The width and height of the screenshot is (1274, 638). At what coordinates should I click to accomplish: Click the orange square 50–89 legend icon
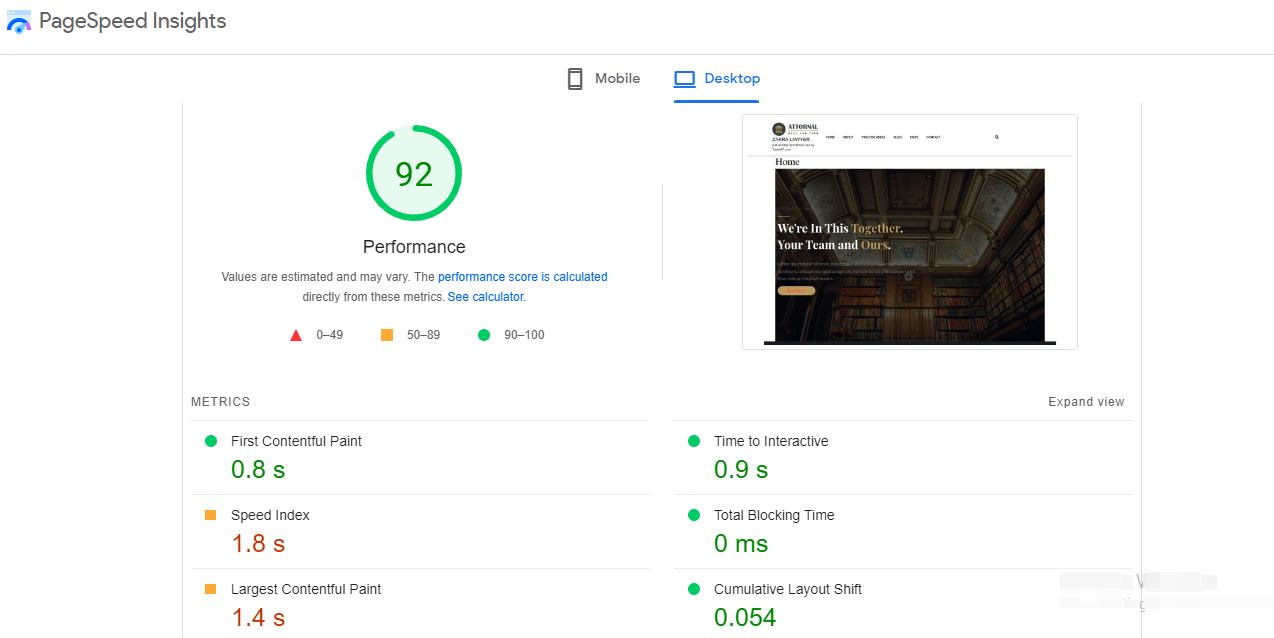click(387, 335)
